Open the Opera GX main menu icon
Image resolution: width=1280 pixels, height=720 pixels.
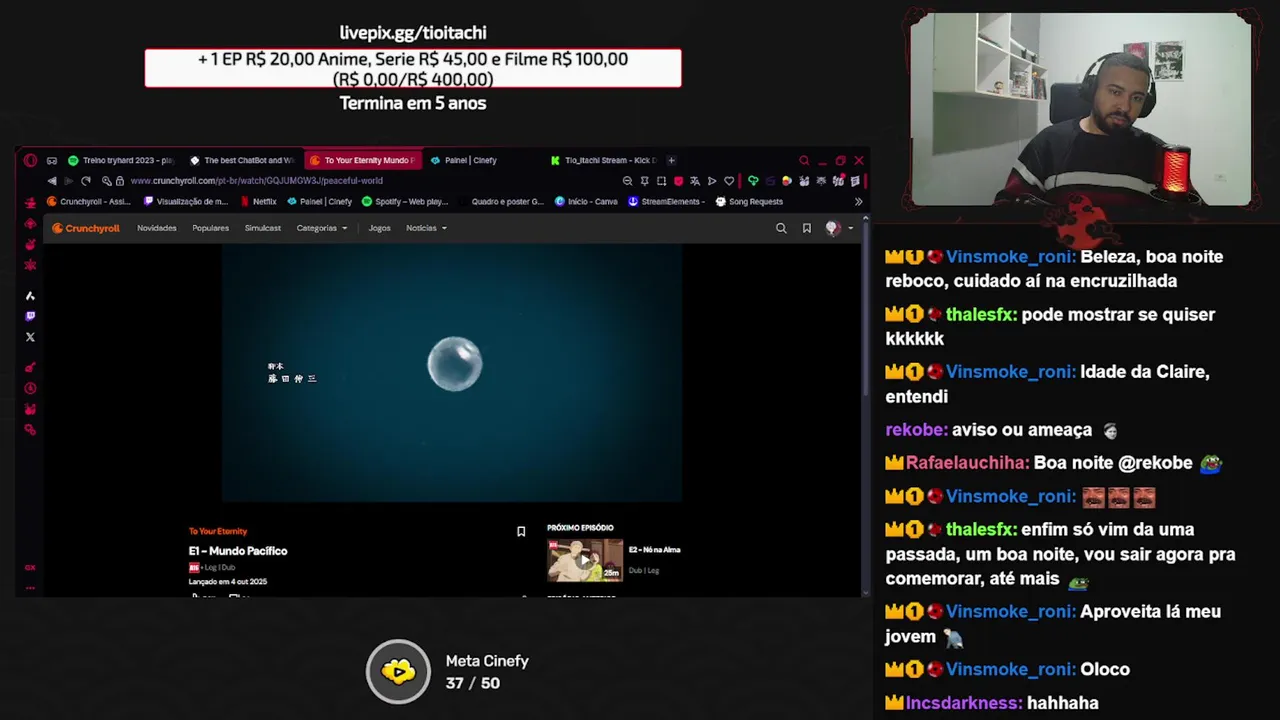click(30, 160)
